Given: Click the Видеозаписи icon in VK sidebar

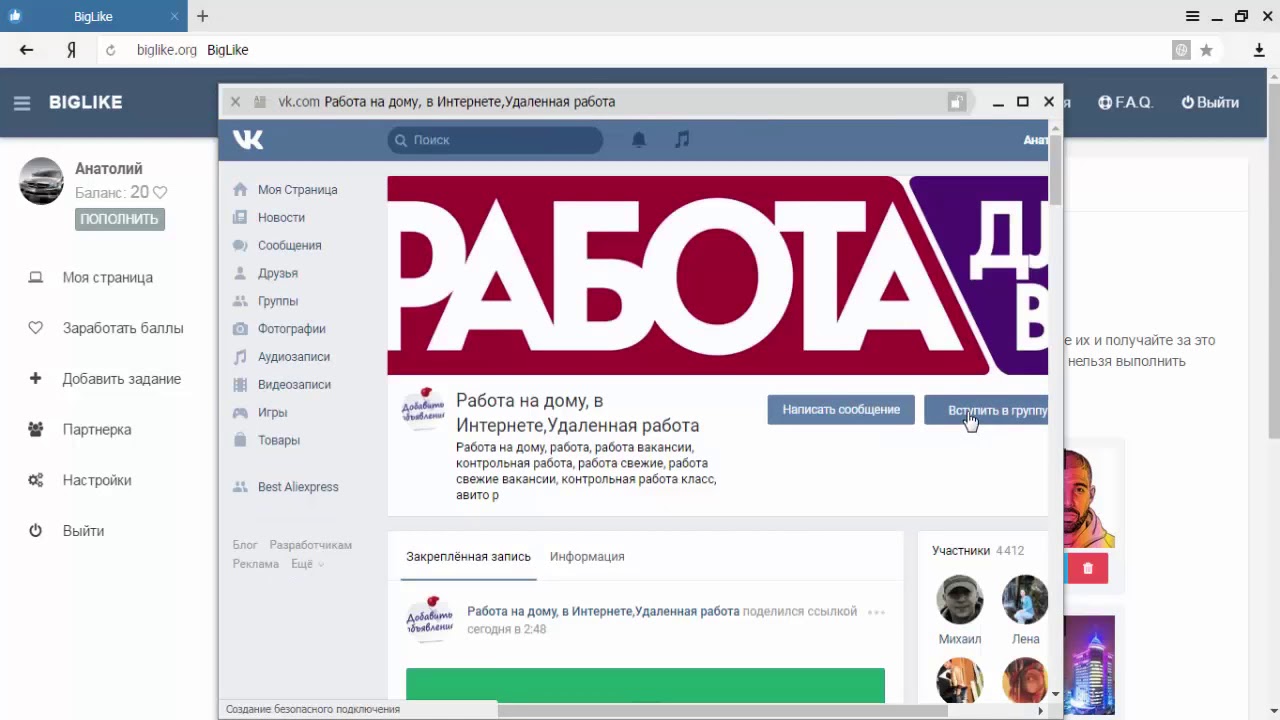Looking at the screenshot, I should click(240, 385).
